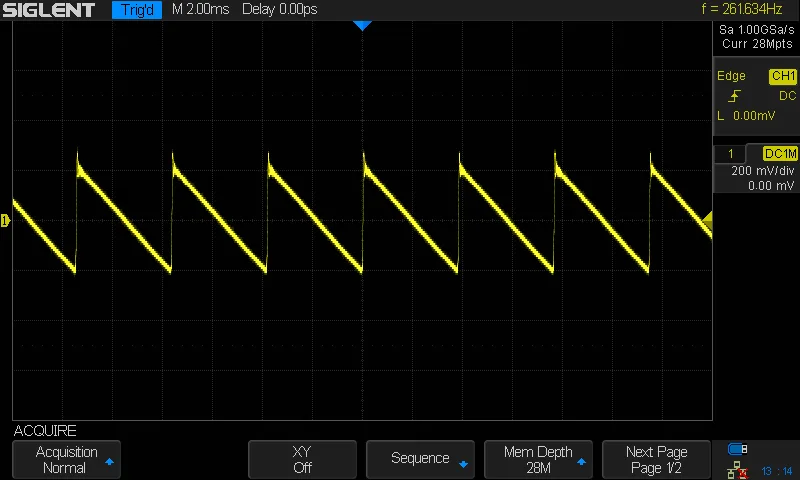Open the Sequence submenu
800x480 pixels.
pyautogui.click(x=420, y=459)
